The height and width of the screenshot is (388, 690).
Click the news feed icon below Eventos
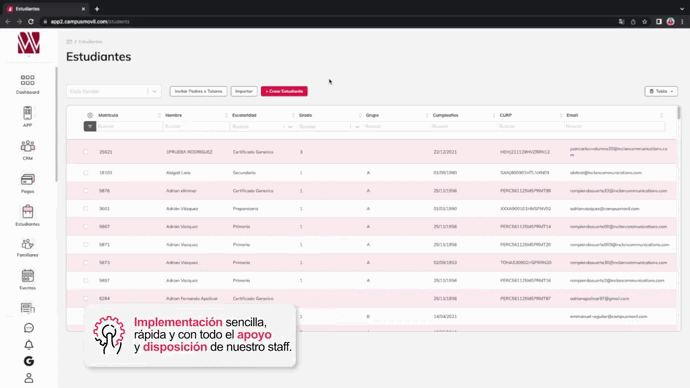click(27, 308)
